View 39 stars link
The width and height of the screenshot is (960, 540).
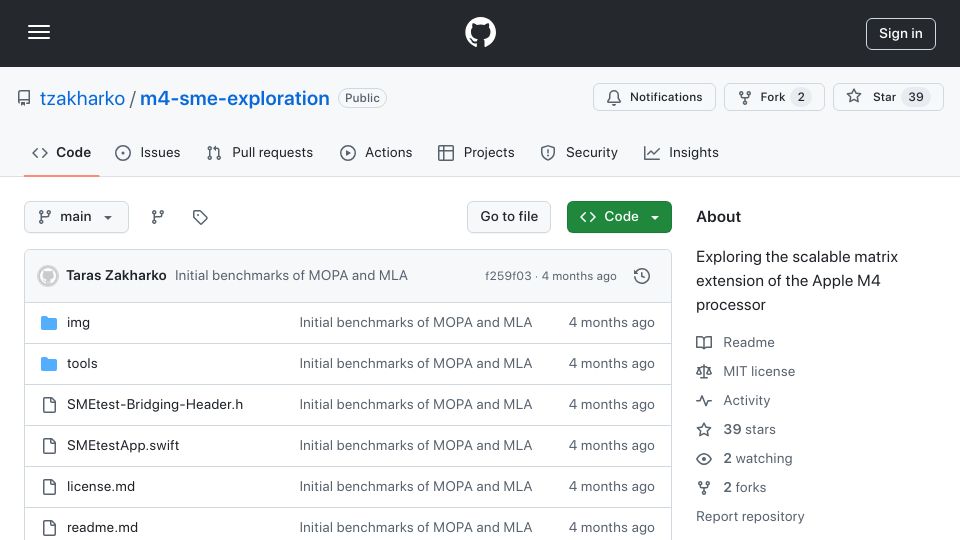[x=749, y=429]
